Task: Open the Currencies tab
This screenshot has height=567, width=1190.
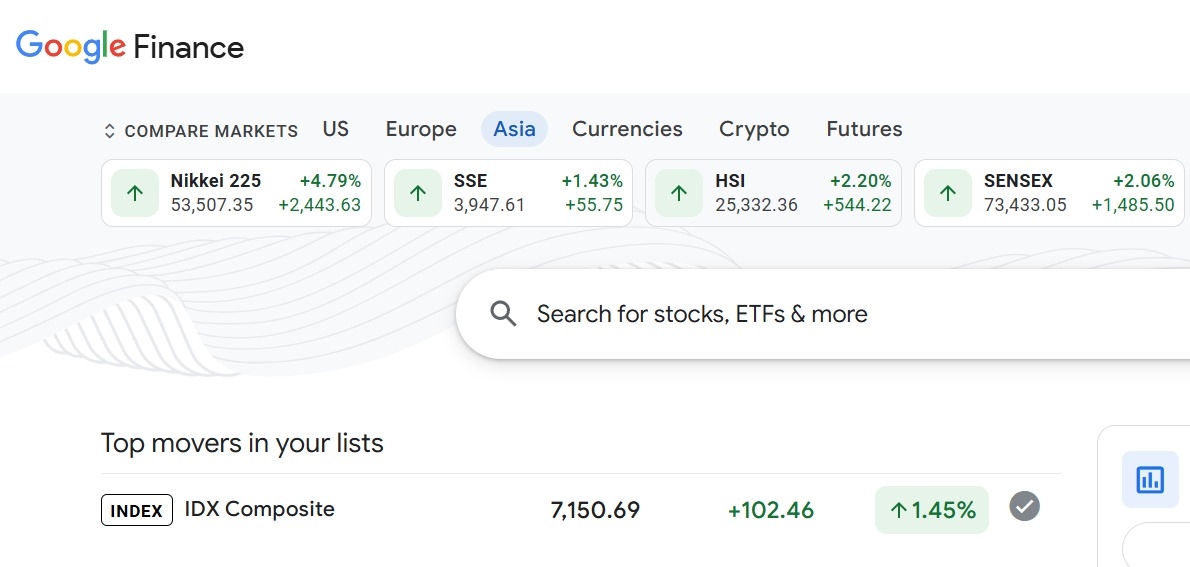Action: (x=627, y=129)
